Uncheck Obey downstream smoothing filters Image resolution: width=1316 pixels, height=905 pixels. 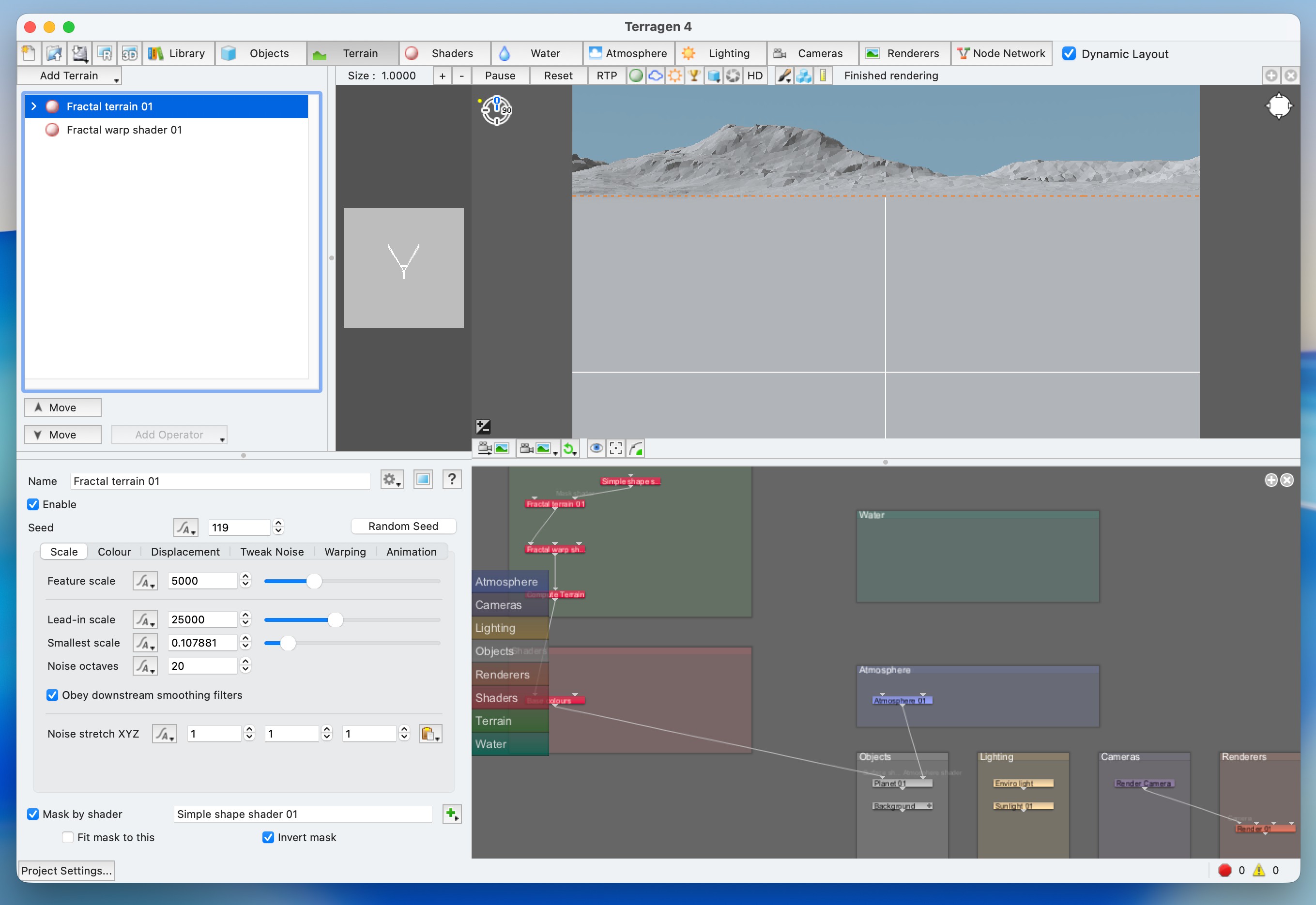[x=52, y=694]
